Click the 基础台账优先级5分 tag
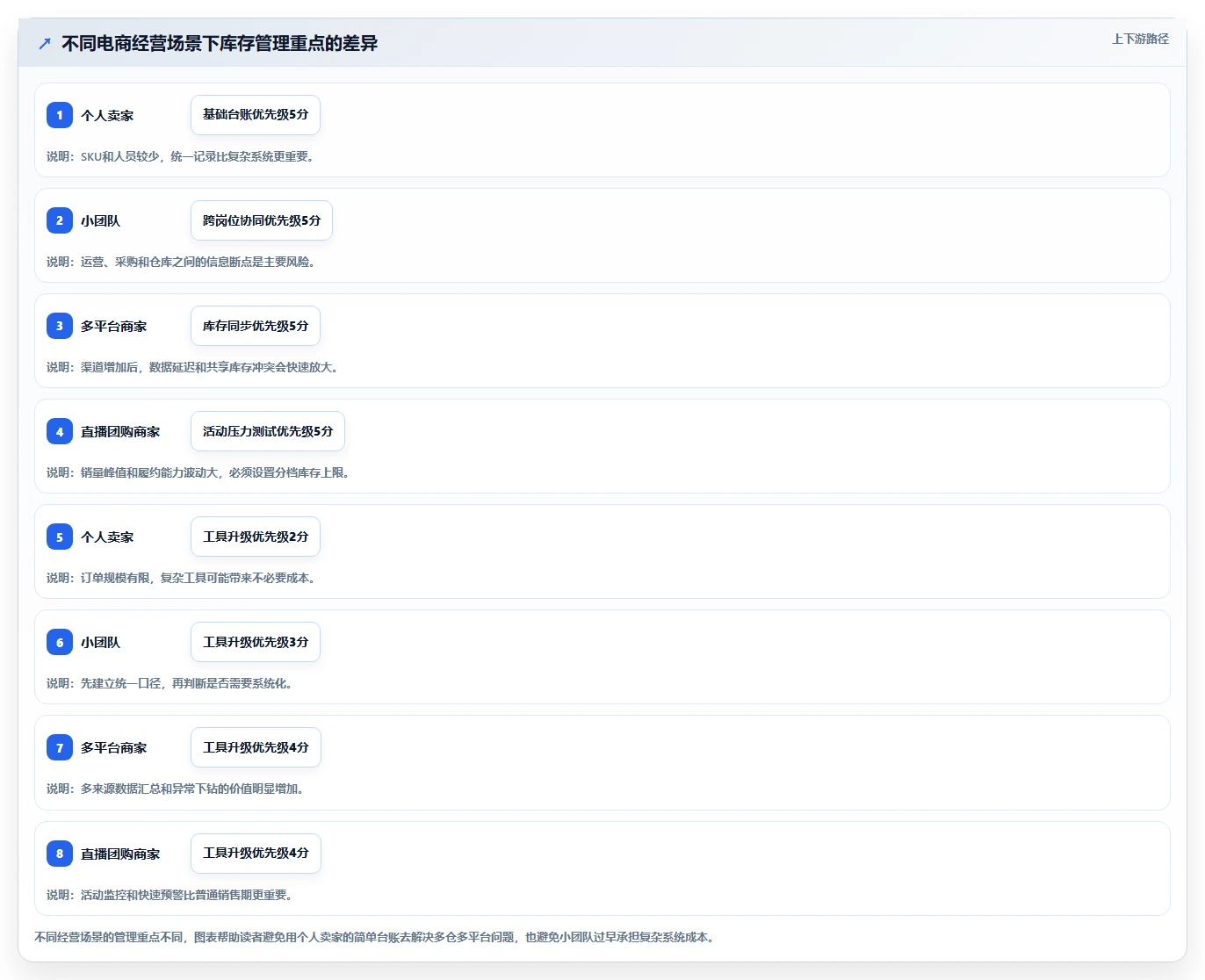1205x980 pixels. (256, 115)
